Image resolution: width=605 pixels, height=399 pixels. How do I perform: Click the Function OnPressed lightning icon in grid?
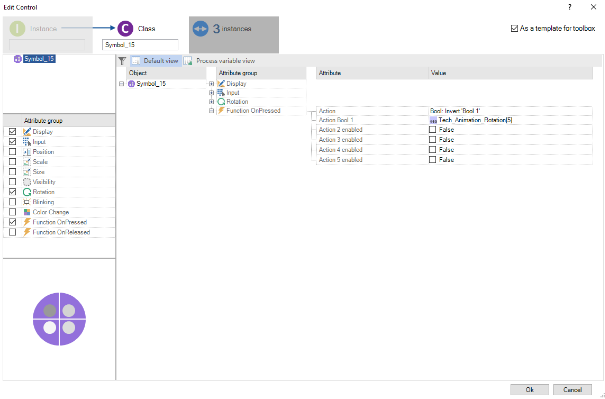pyautogui.click(x=221, y=111)
